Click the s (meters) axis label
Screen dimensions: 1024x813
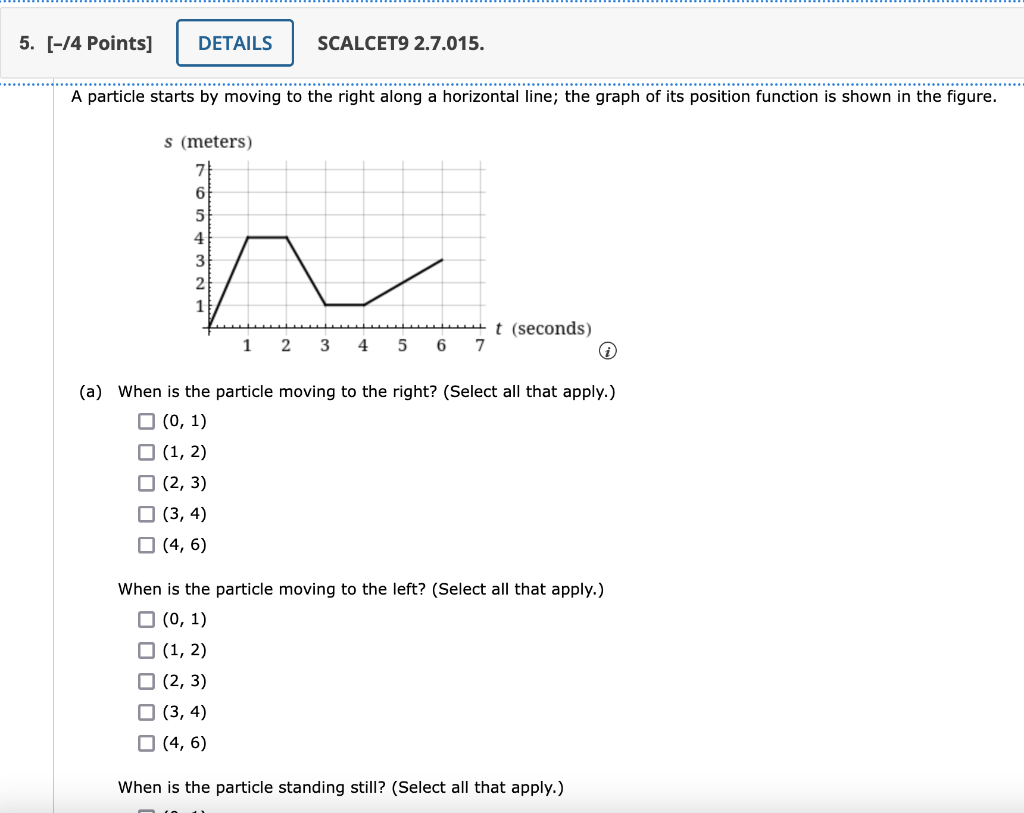[209, 142]
